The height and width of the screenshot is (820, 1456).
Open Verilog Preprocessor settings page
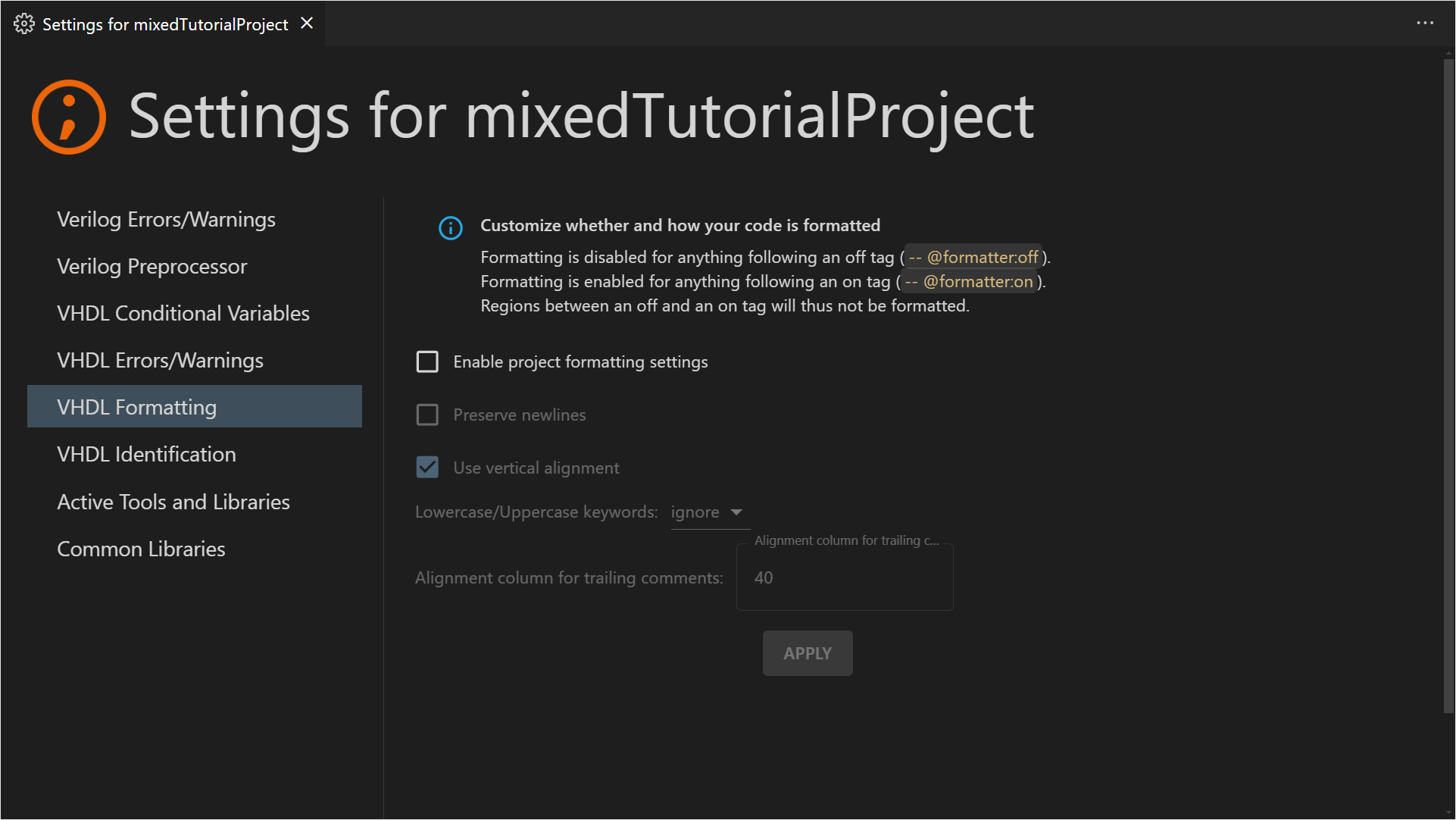[x=152, y=267]
